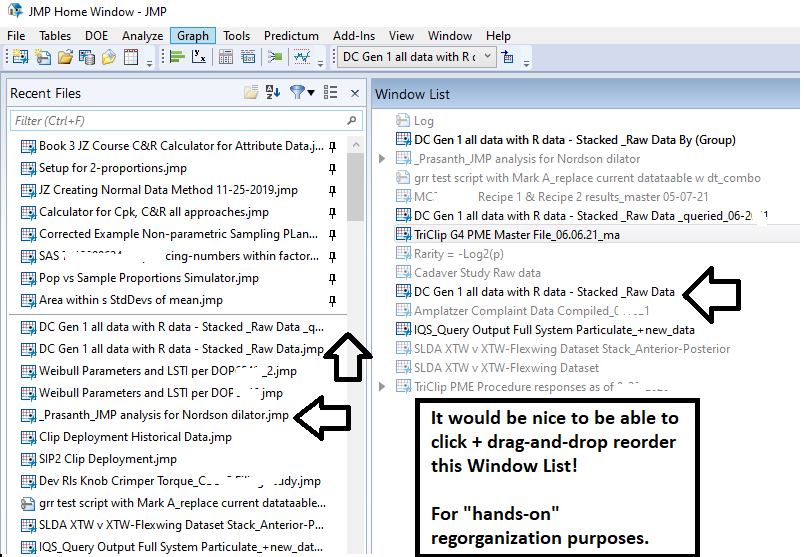Open the Tools menu
The image size is (804, 557).
tap(236, 36)
